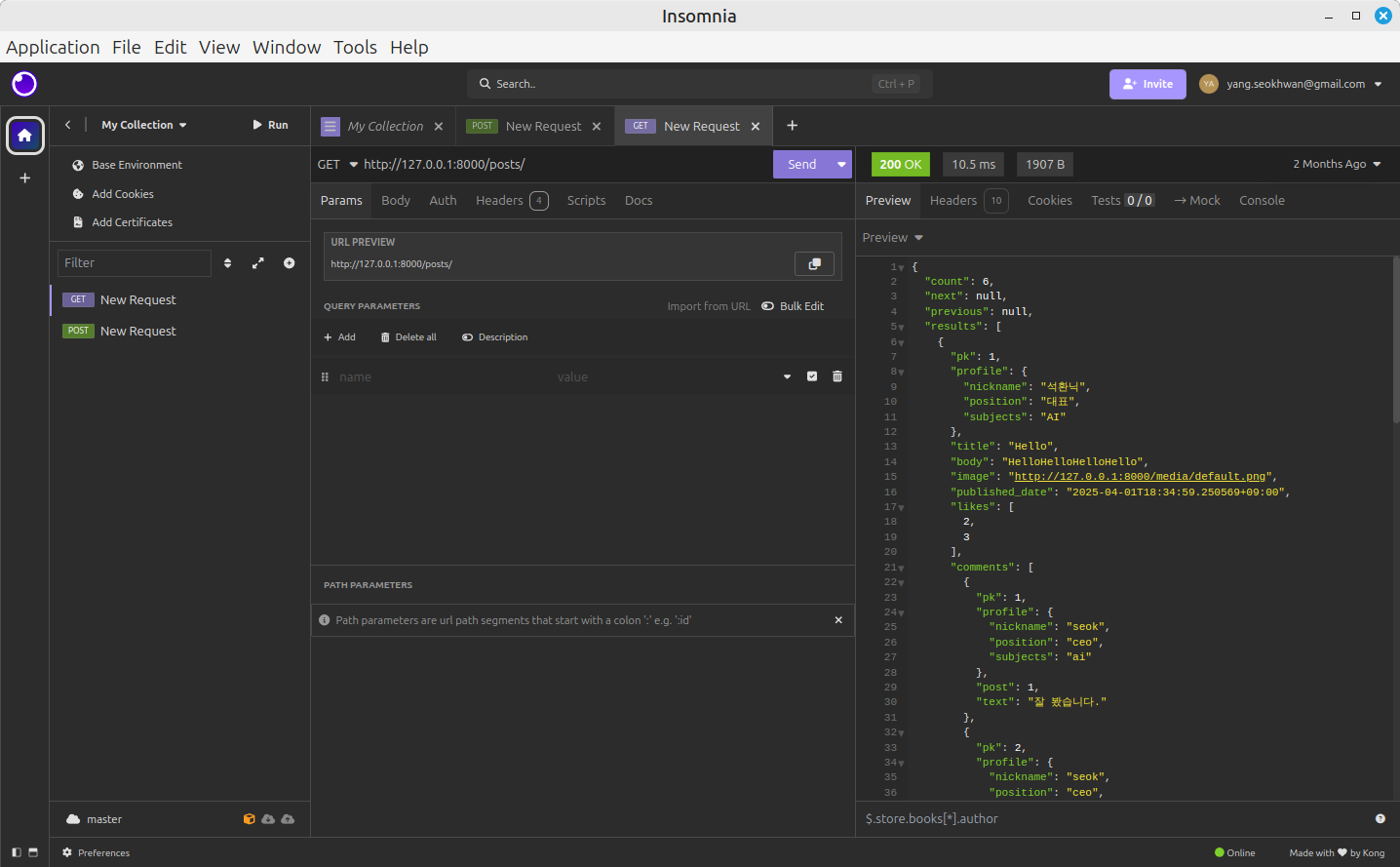
Task: Open the Send options dropdown arrow
Action: click(841, 164)
